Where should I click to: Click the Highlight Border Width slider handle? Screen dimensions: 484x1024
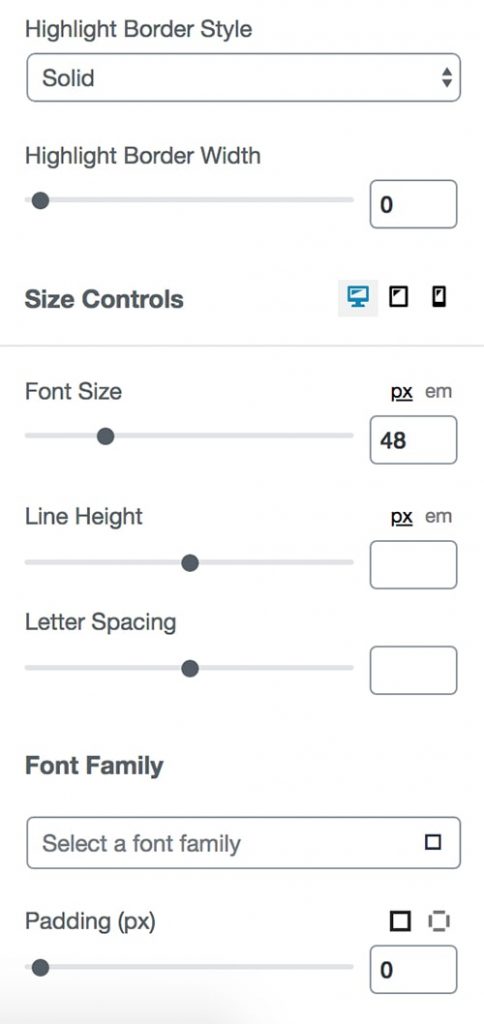tap(40, 200)
